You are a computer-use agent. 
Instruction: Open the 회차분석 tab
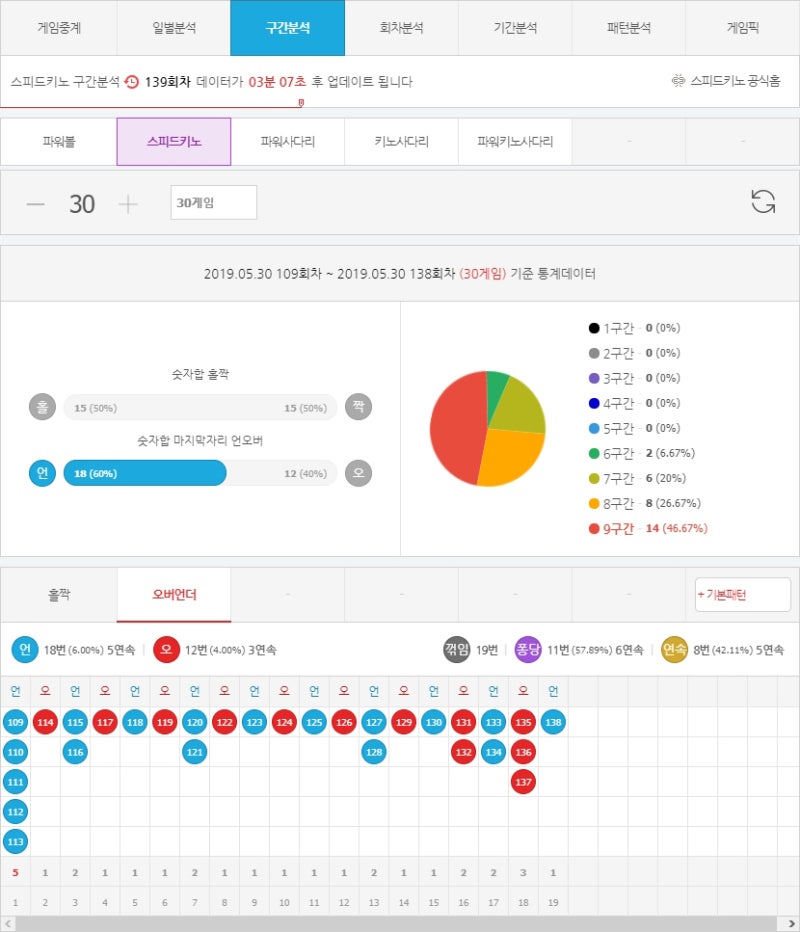401,28
